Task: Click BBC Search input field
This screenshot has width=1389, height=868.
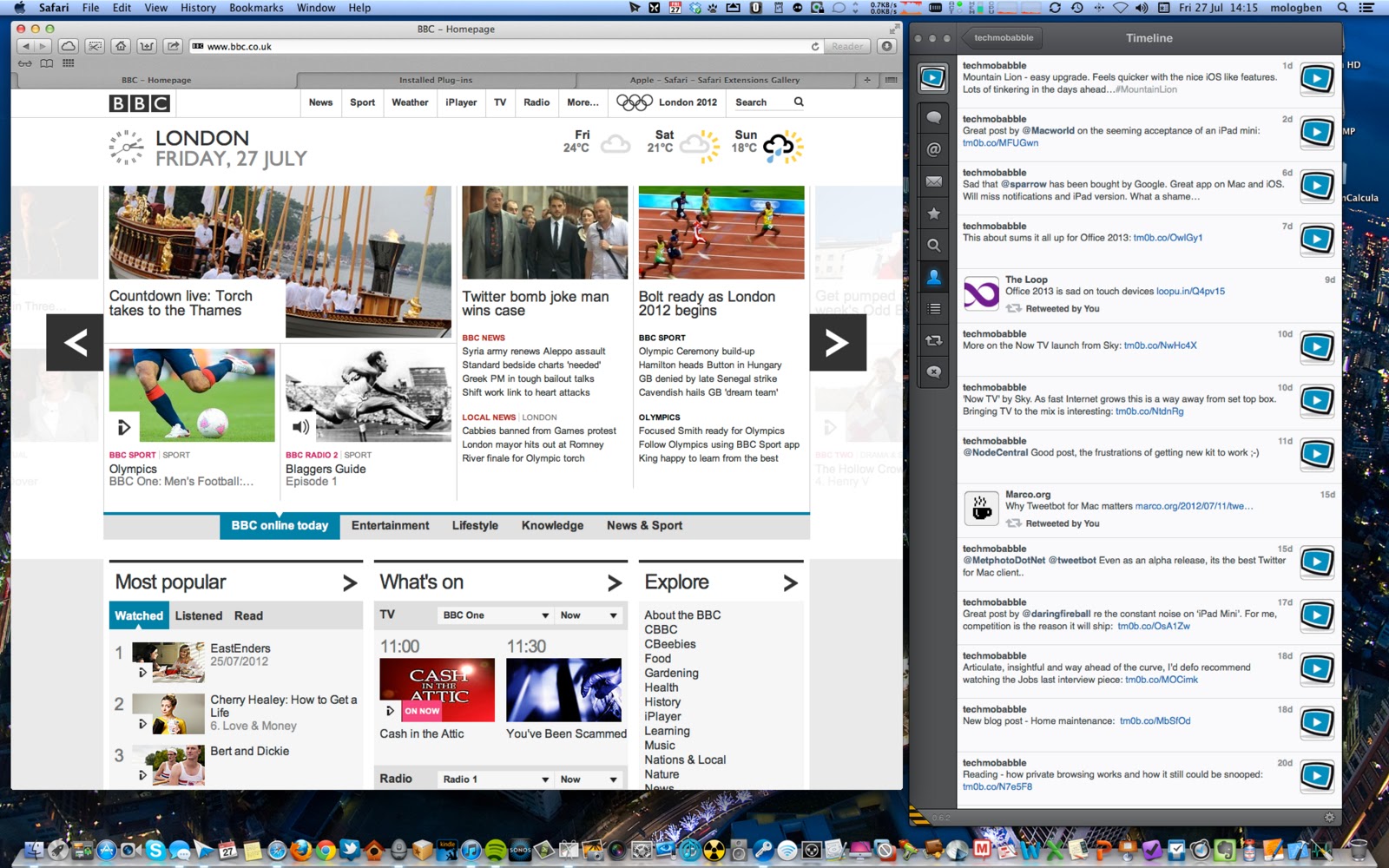Action: 760,102
